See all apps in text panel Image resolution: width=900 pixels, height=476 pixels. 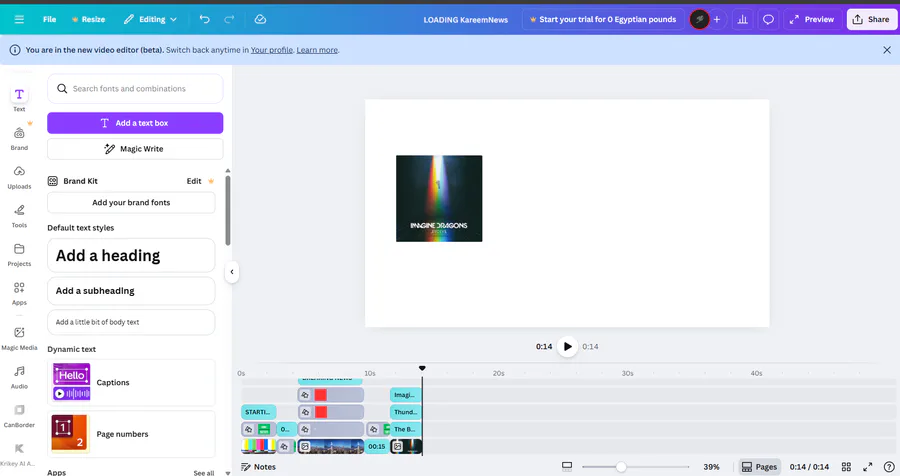coord(203,473)
